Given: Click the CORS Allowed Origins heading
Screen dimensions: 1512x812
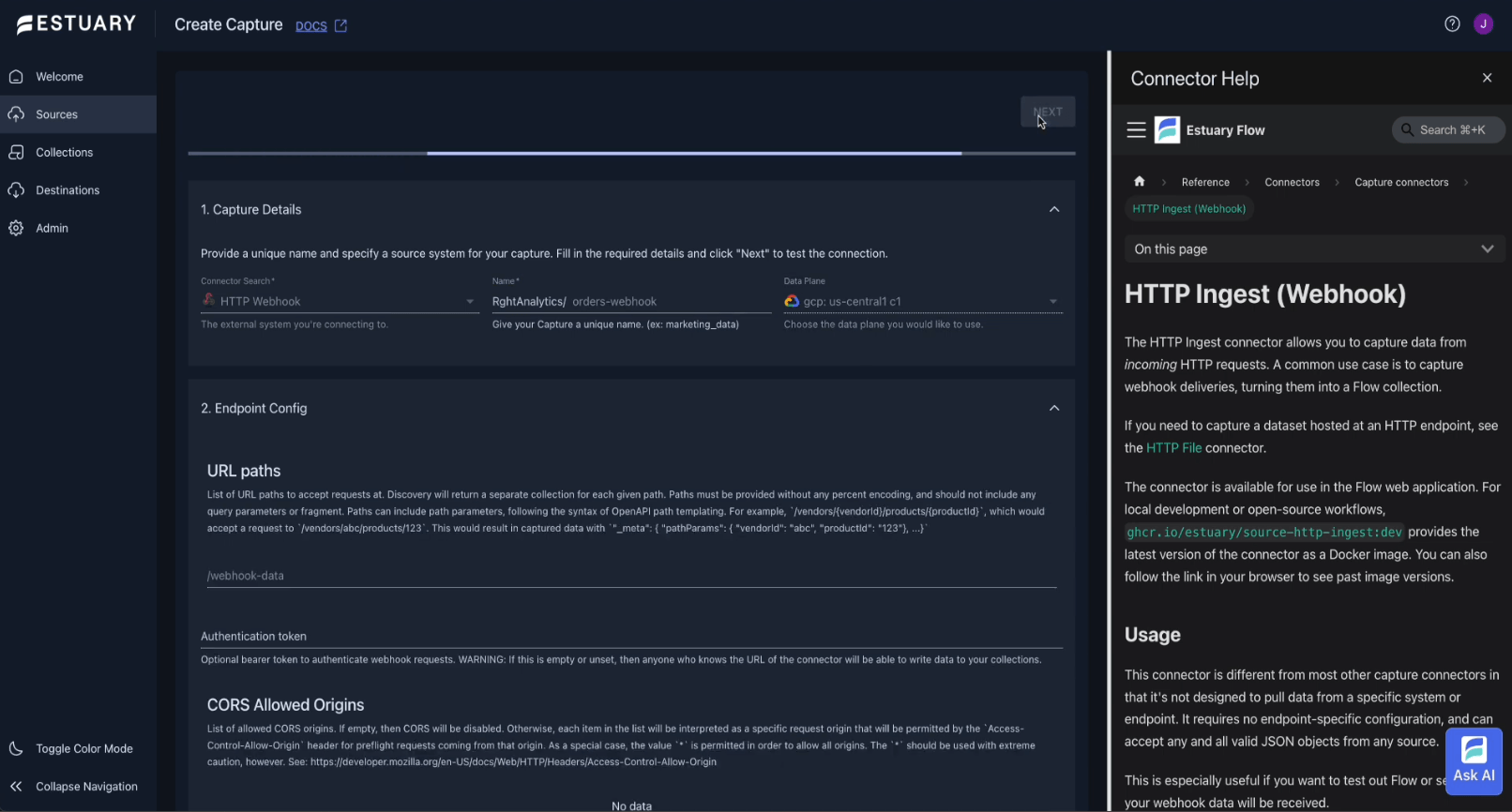Looking at the screenshot, I should pos(285,705).
